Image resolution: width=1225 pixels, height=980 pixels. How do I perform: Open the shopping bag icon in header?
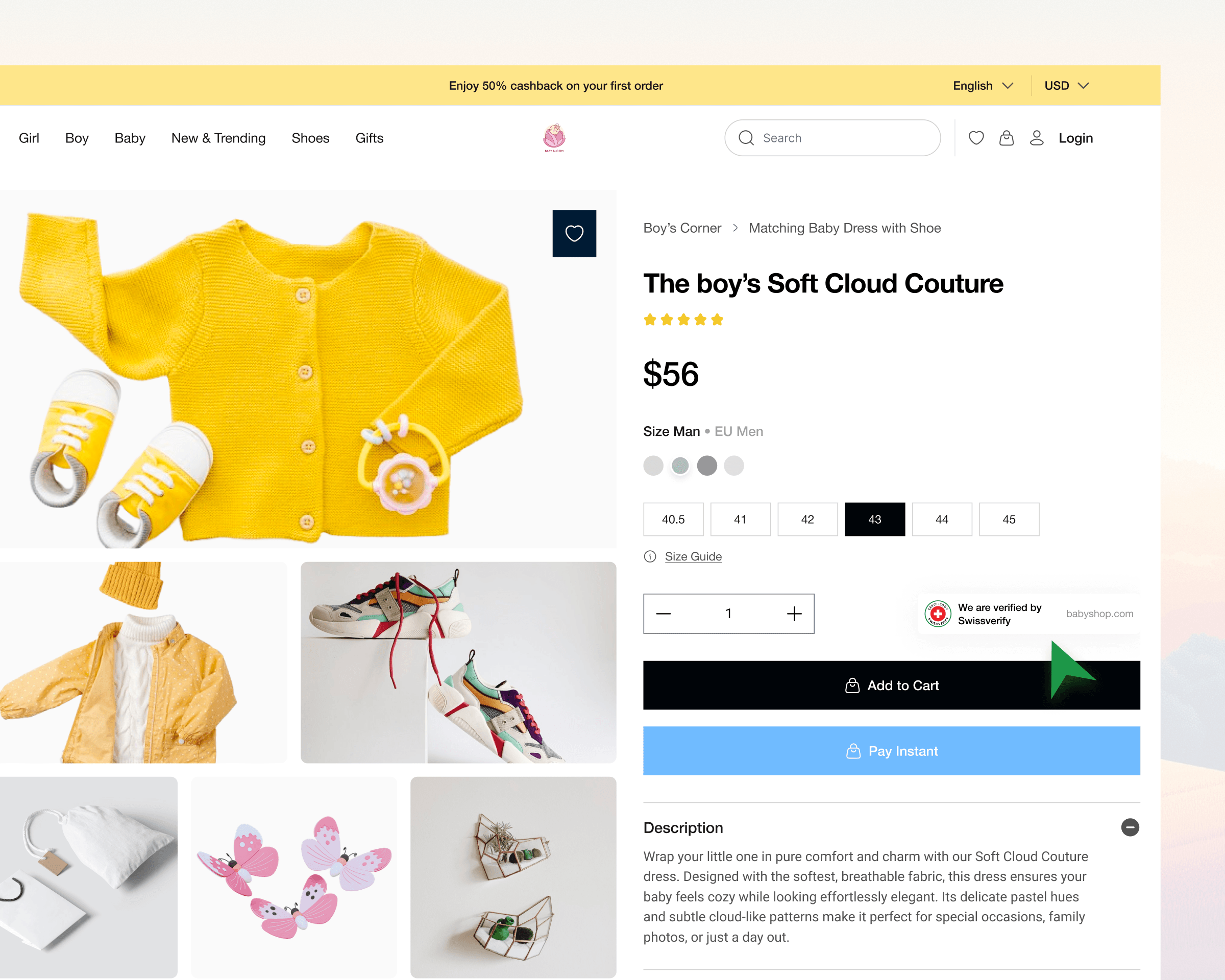1006,138
